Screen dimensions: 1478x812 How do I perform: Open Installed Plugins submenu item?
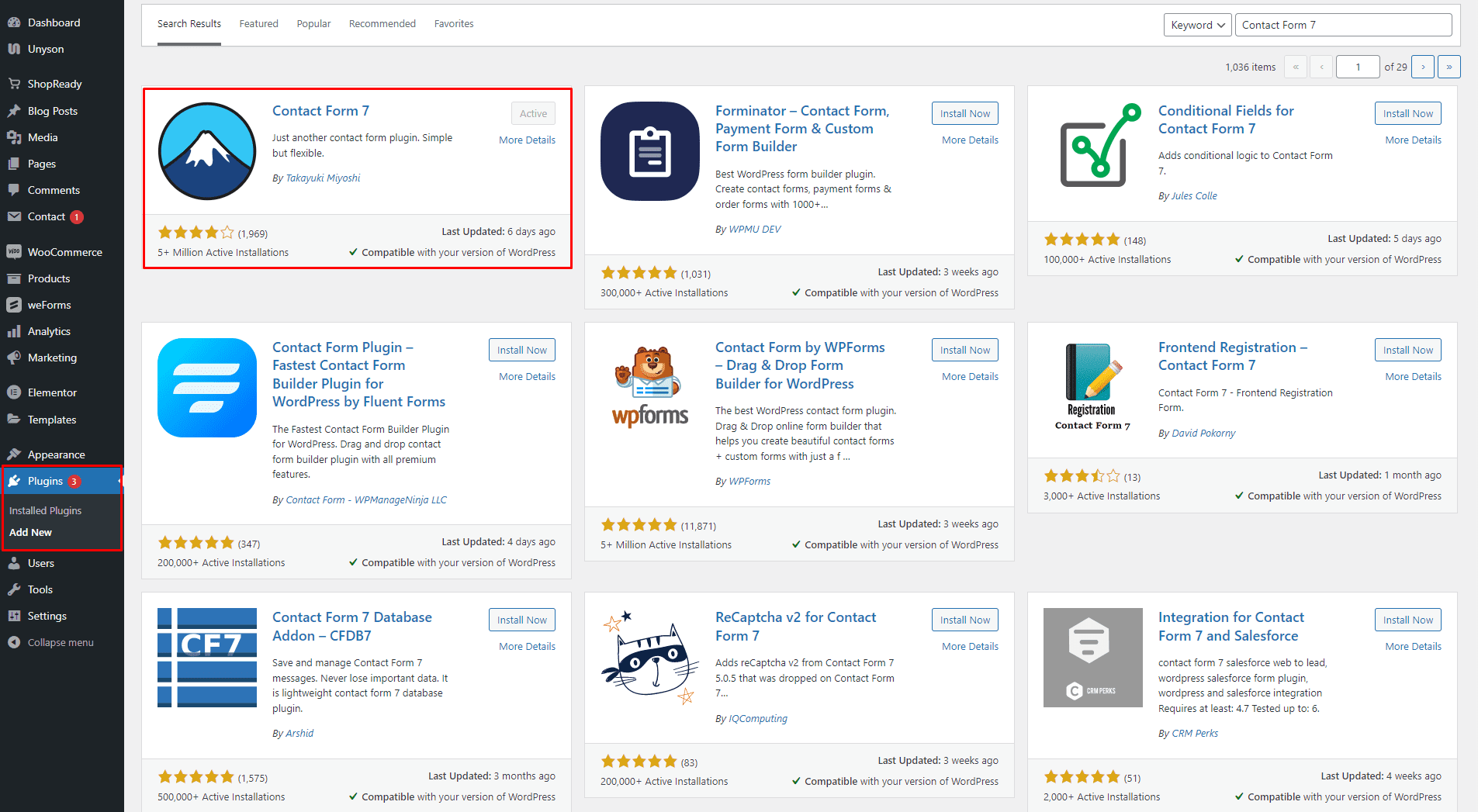(45, 510)
